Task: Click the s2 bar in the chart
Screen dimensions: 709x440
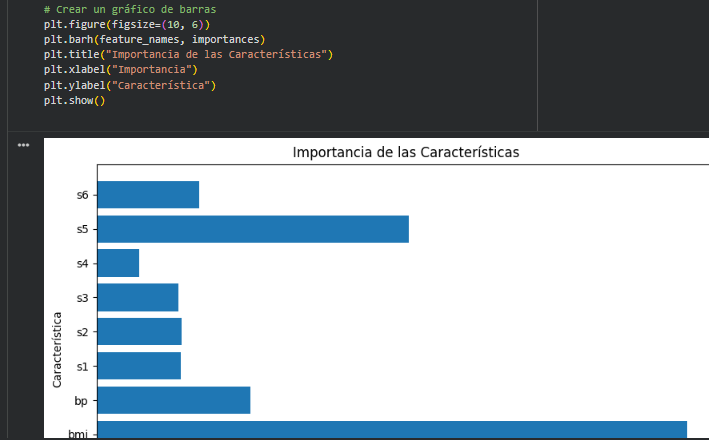Action: [x=140, y=331]
